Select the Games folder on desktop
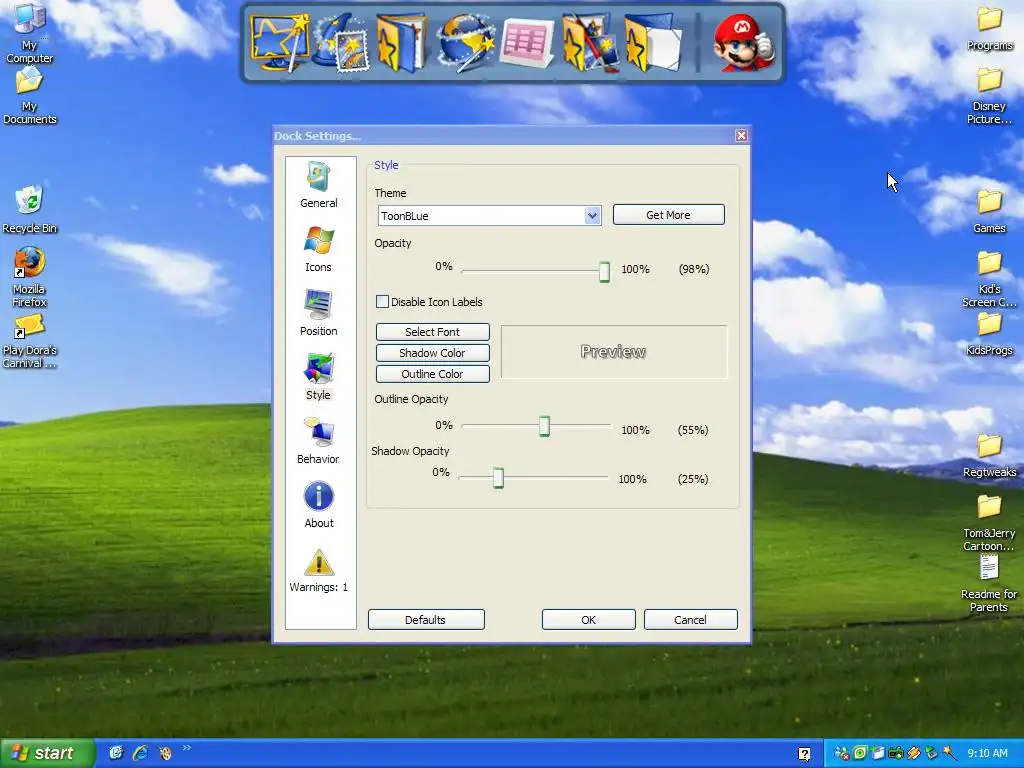Image resolution: width=1024 pixels, height=768 pixels. coord(989,211)
